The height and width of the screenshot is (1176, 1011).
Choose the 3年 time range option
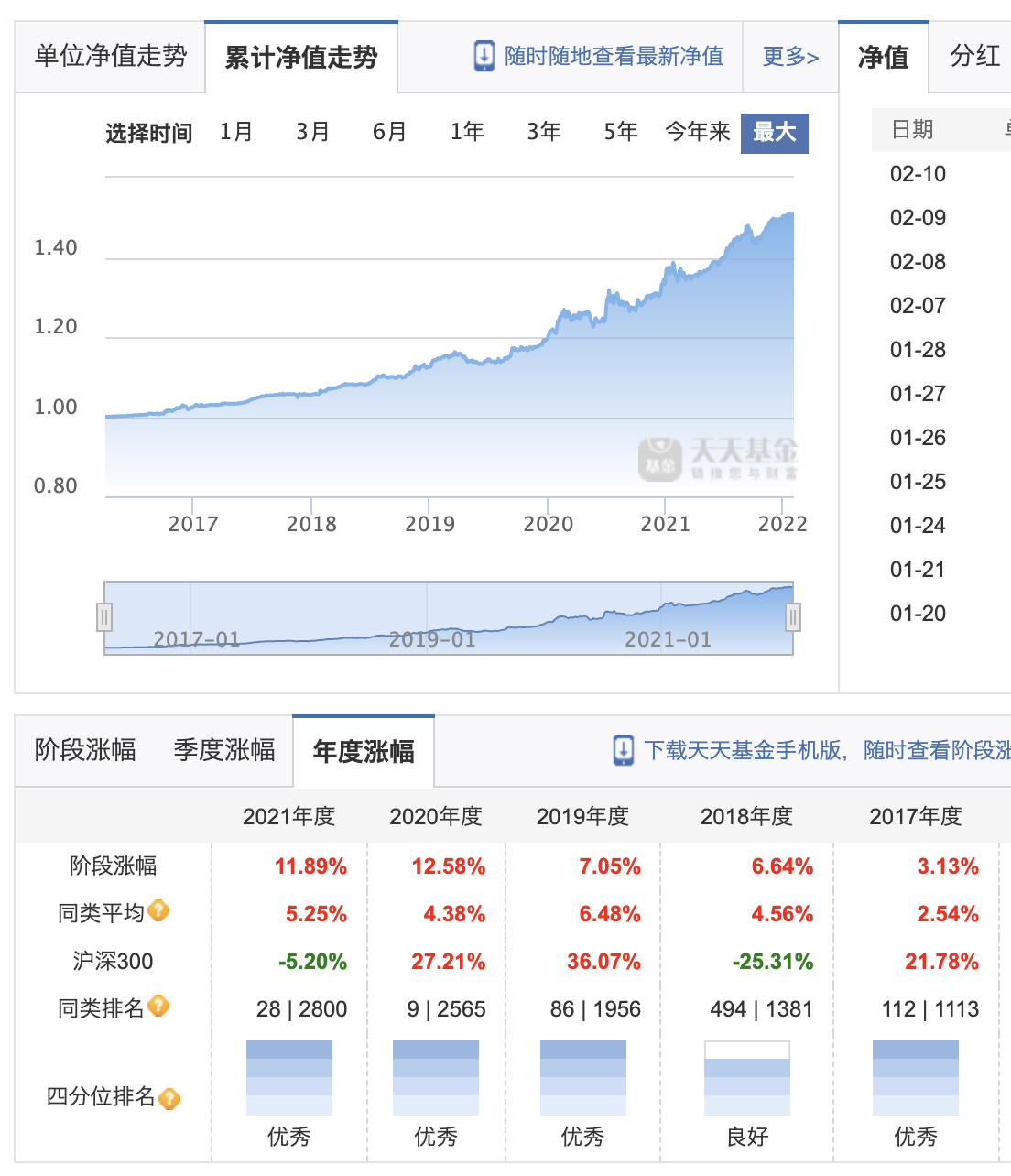point(543,132)
